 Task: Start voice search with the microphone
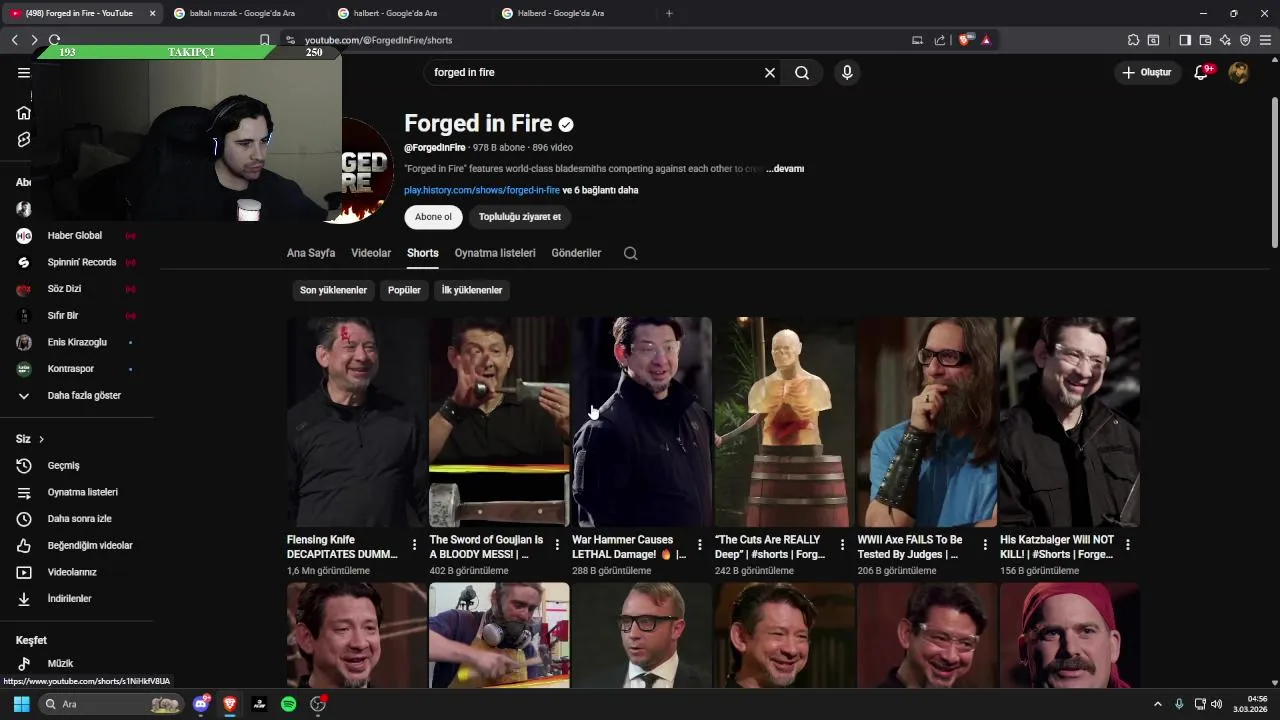[x=847, y=72]
